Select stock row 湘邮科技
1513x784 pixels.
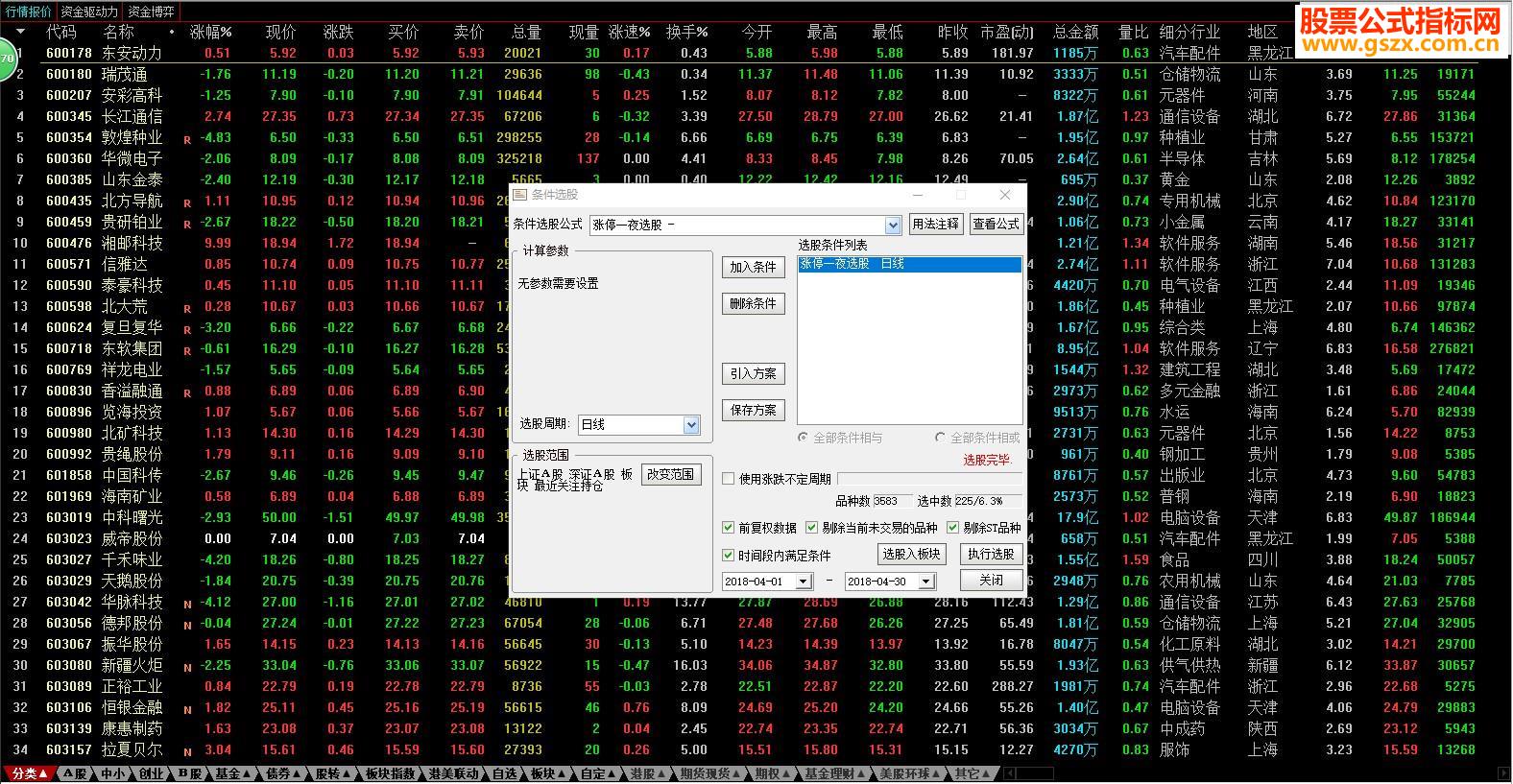coord(132,243)
